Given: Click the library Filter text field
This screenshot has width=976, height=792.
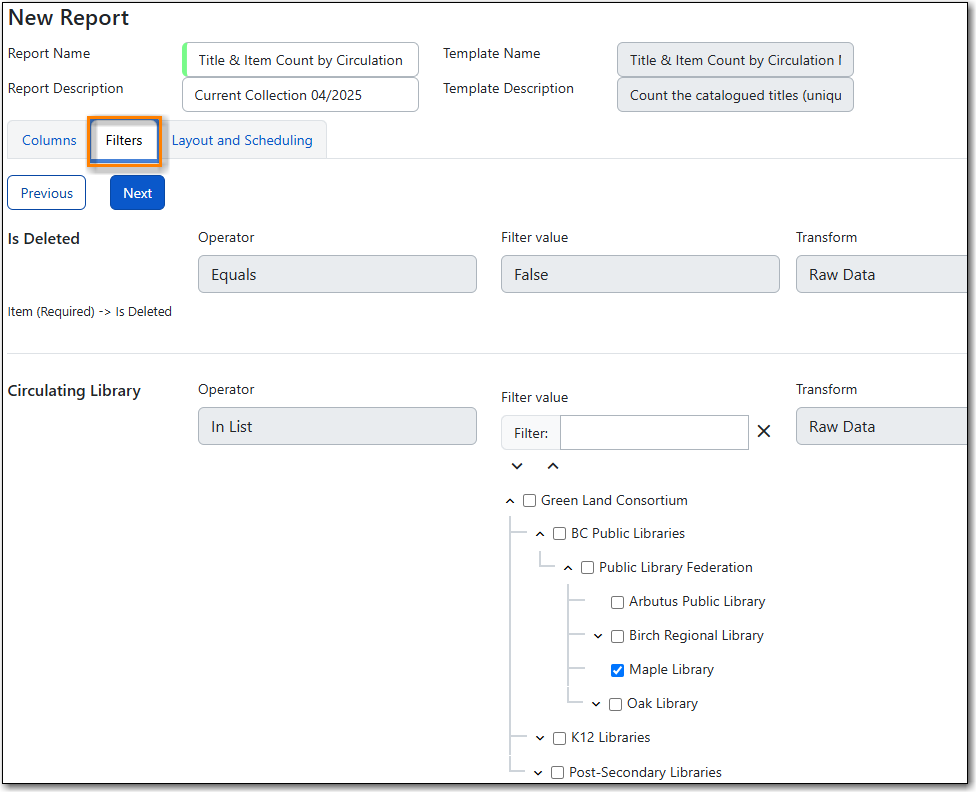Looking at the screenshot, I should [x=654, y=433].
